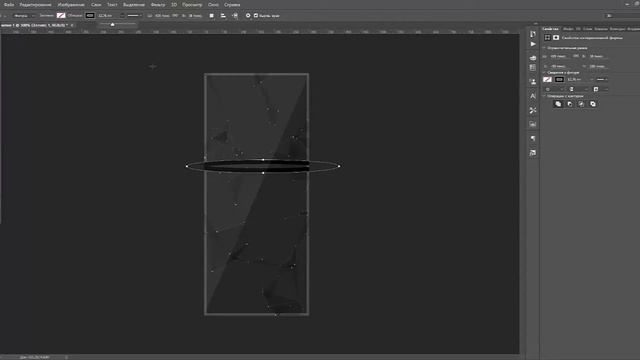Click the combine shapes path operation
Screen dimensions: 640x360
click(558, 104)
